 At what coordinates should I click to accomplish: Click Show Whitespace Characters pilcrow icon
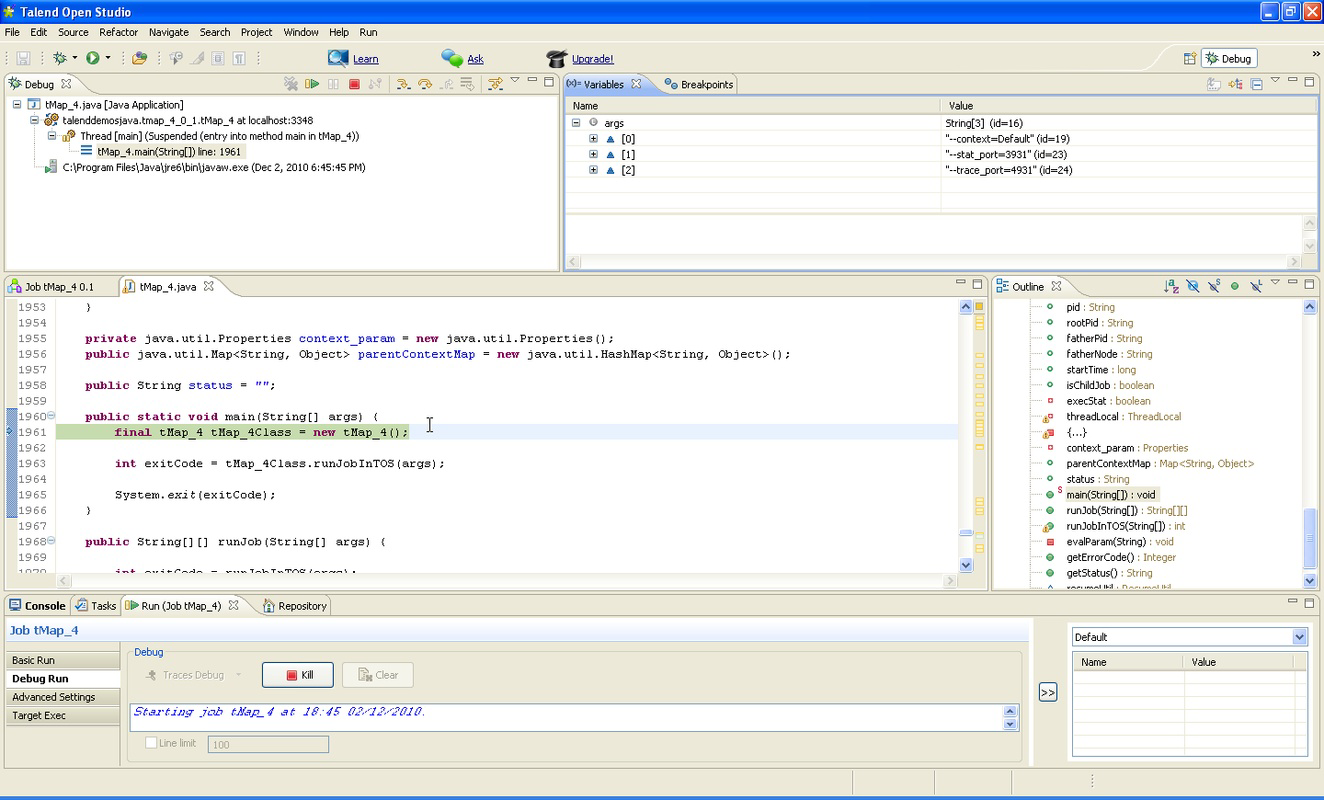(239, 58)
